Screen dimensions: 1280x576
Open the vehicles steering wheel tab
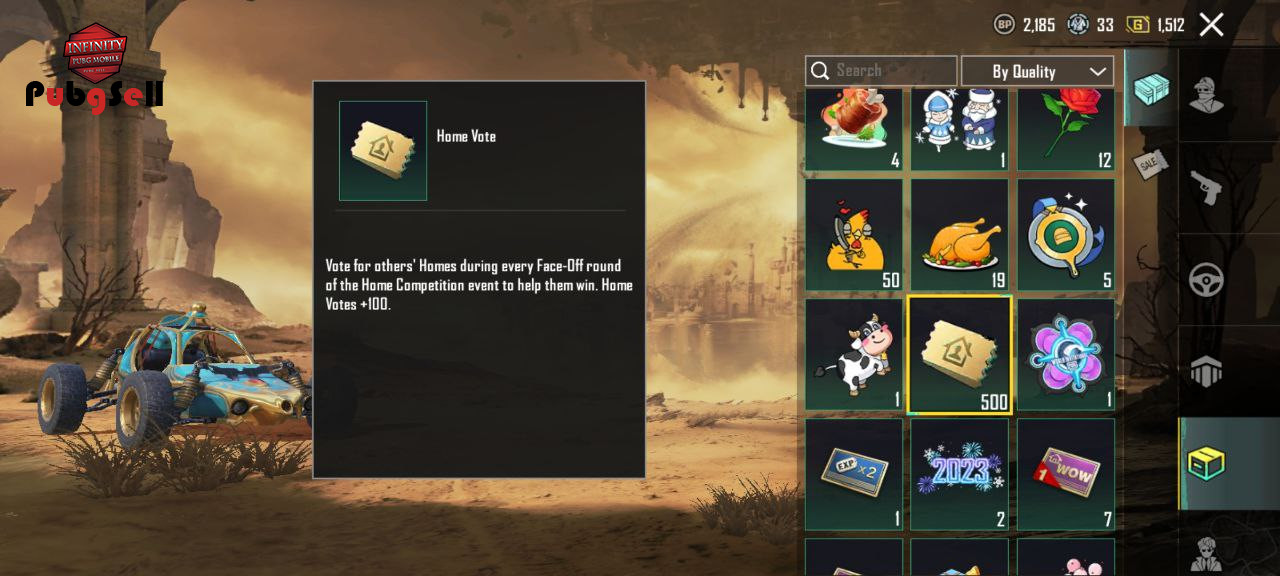click(x=1206, y=279)
